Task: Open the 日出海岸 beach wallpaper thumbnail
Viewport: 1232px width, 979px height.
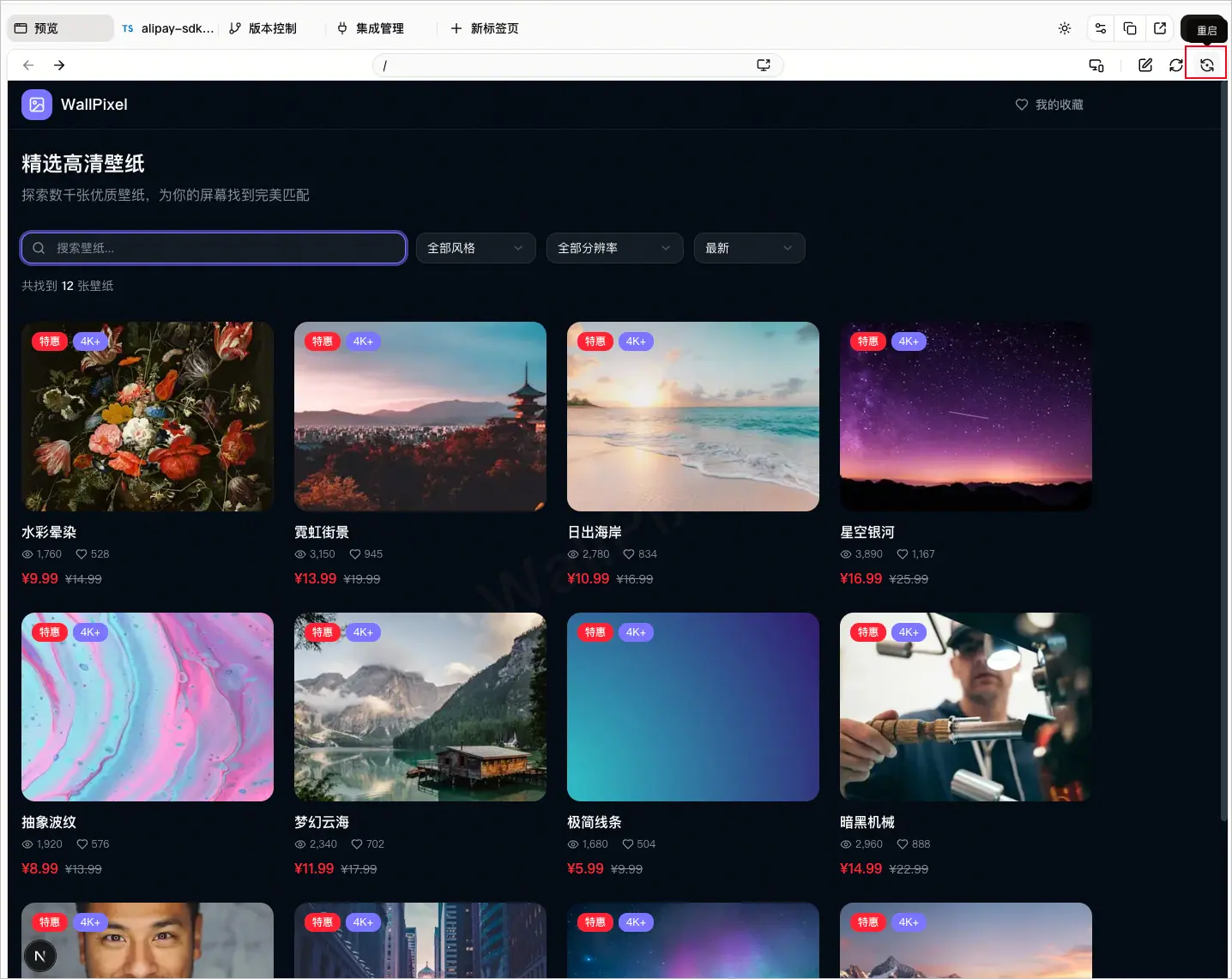Action: point(693,416)
